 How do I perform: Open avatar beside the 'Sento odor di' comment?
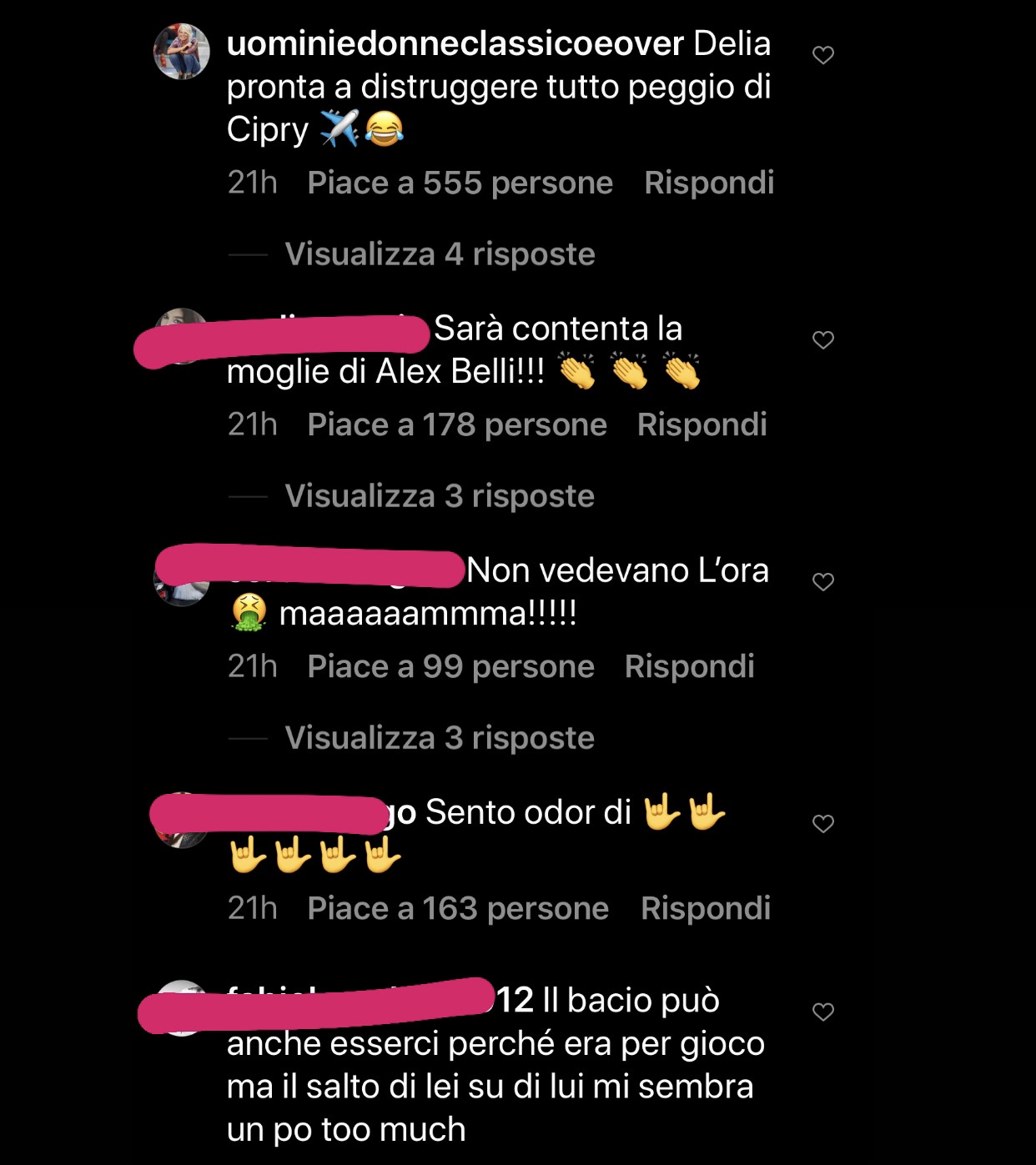(x=182, y=820)
